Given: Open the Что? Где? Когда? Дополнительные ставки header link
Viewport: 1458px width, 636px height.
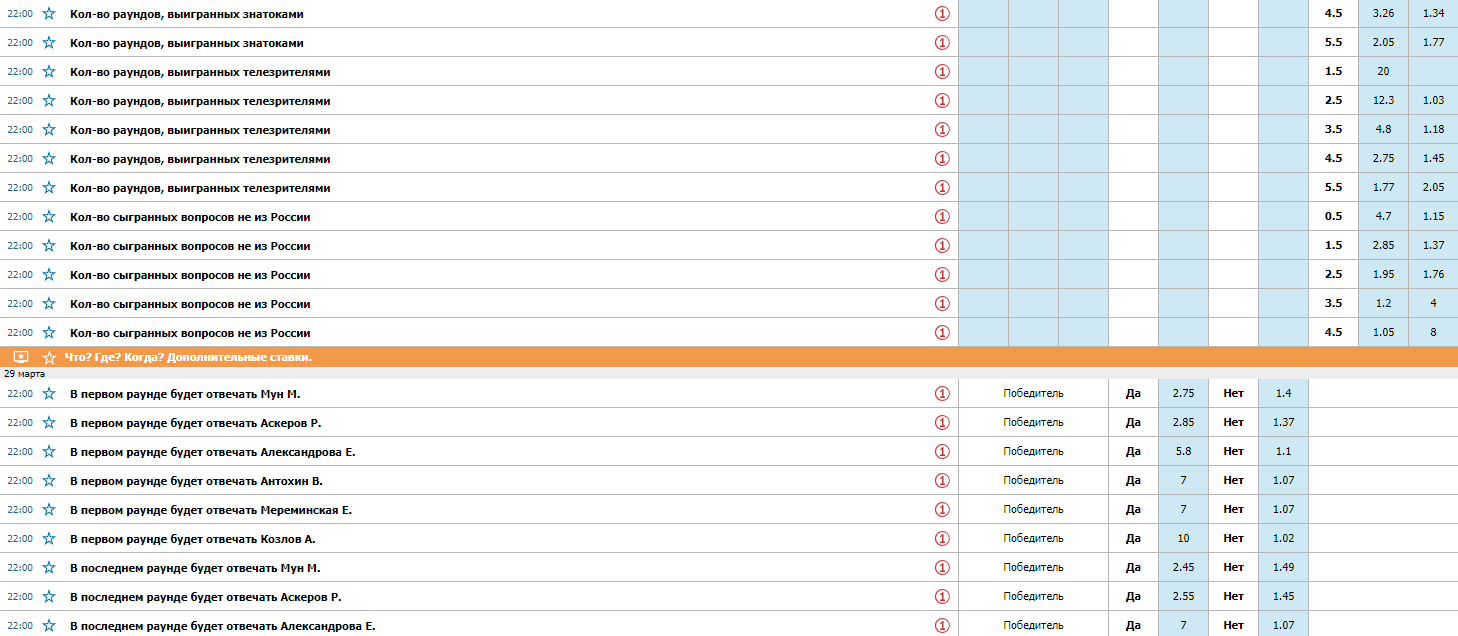Looking at the screenshot, I should [189, 357].
